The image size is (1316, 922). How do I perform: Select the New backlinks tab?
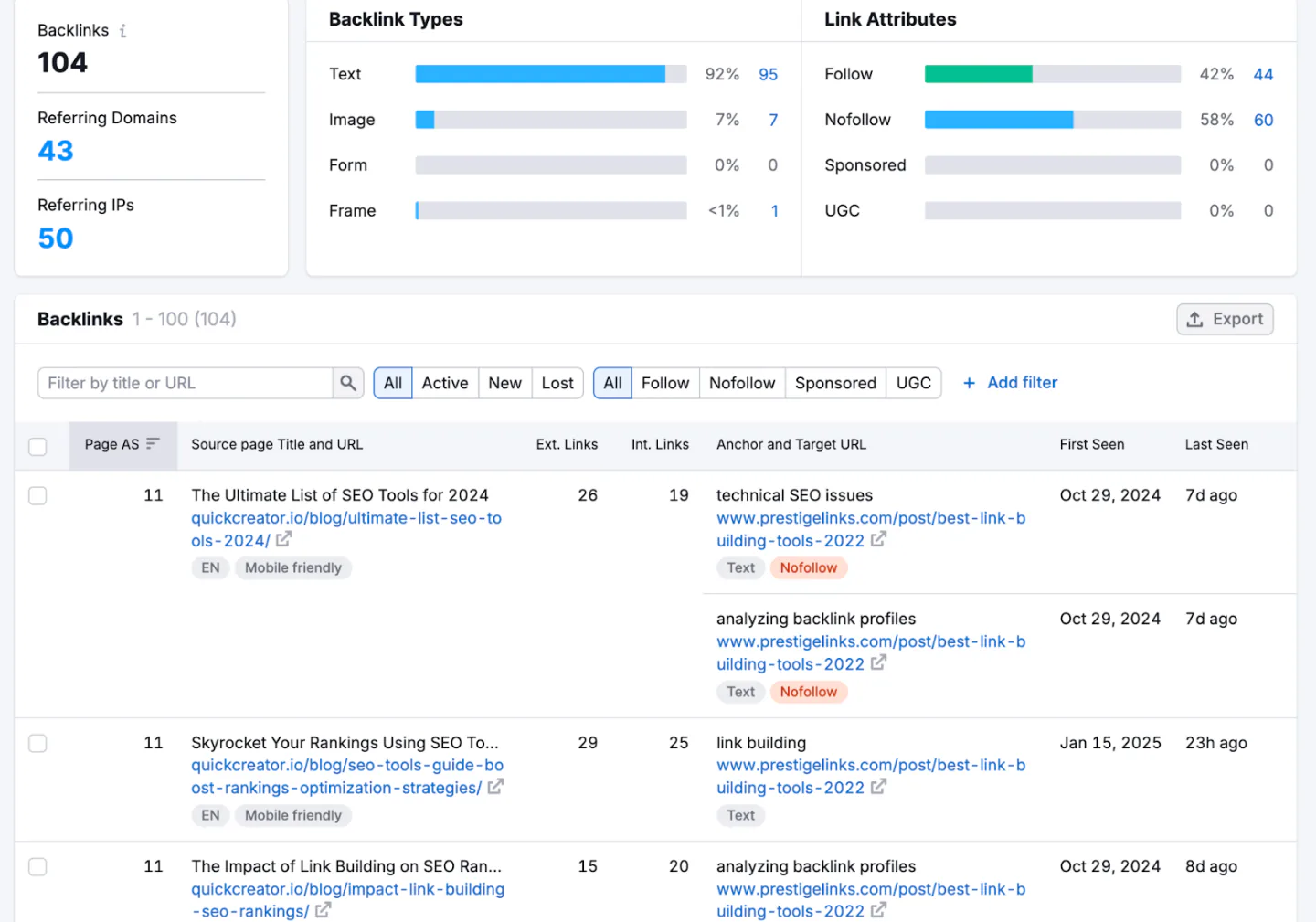point(504,383)
